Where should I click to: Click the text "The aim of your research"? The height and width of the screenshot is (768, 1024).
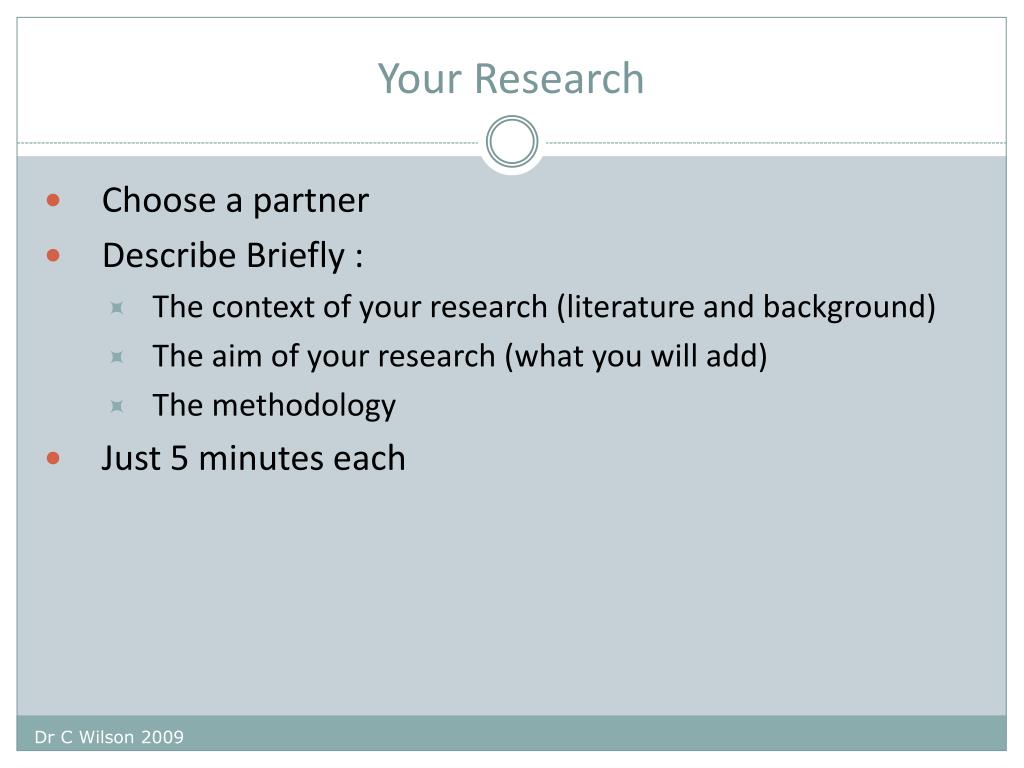[x=324, y=357]
